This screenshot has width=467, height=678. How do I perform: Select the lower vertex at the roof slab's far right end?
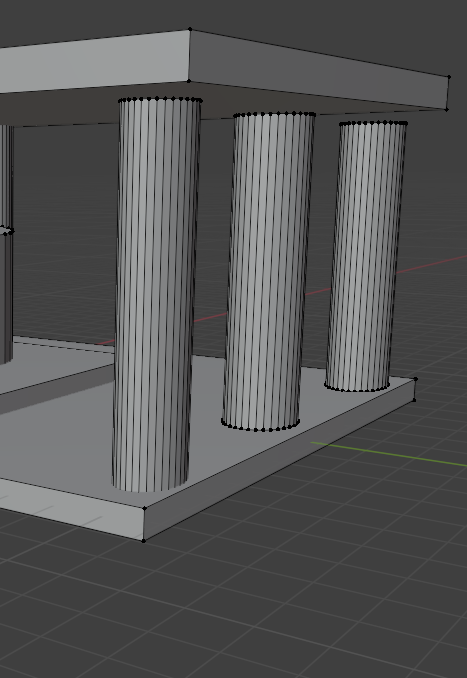coord(447,110)
